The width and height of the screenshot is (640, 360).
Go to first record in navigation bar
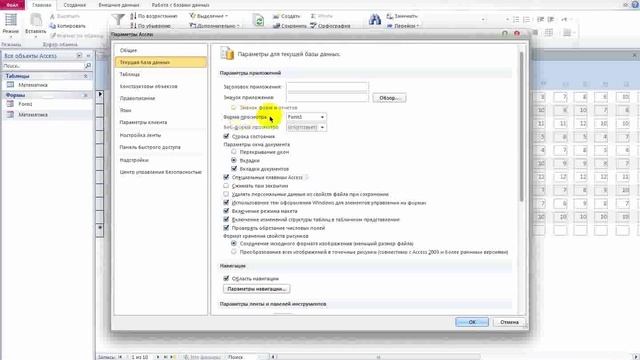120,357
